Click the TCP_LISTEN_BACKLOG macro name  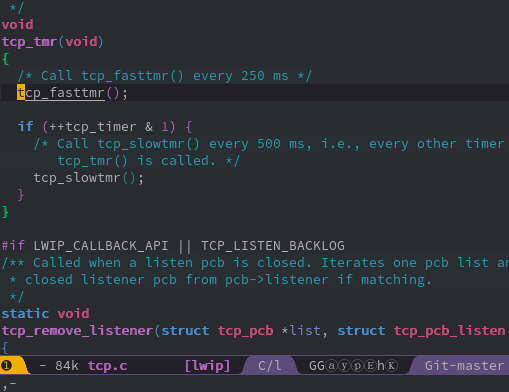coord(273,246)
